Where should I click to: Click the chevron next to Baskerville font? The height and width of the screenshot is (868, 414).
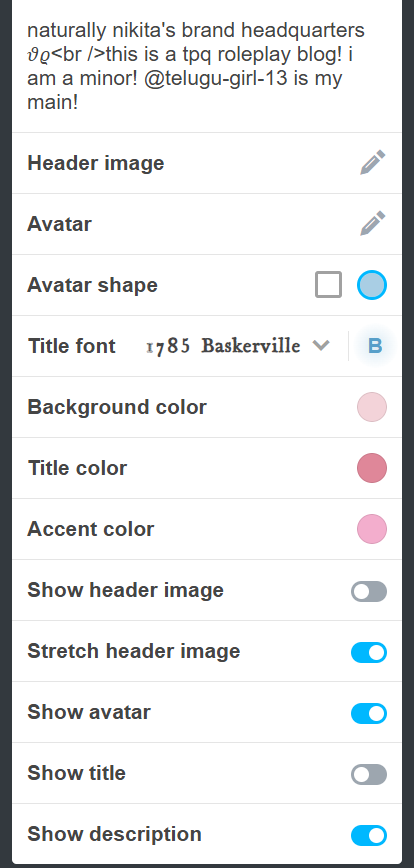(x=321, y=346)
